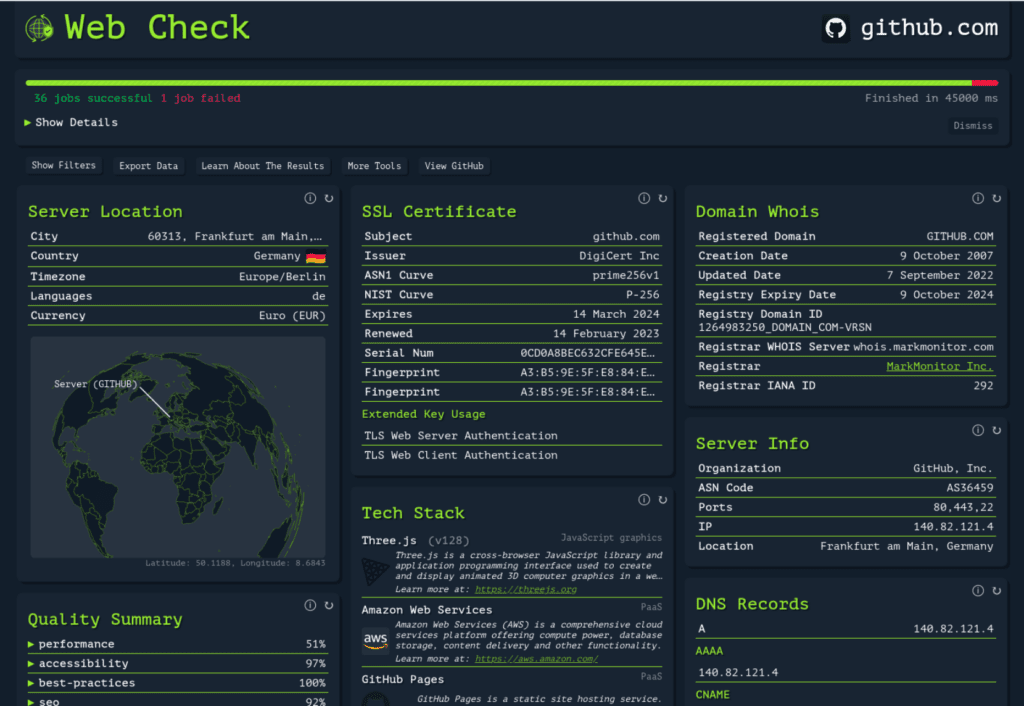This screenshot has width=1024, height=706.
Task: Click the Extended Key Usage heading
Action: pyautogui.click(x=423, y=414)
